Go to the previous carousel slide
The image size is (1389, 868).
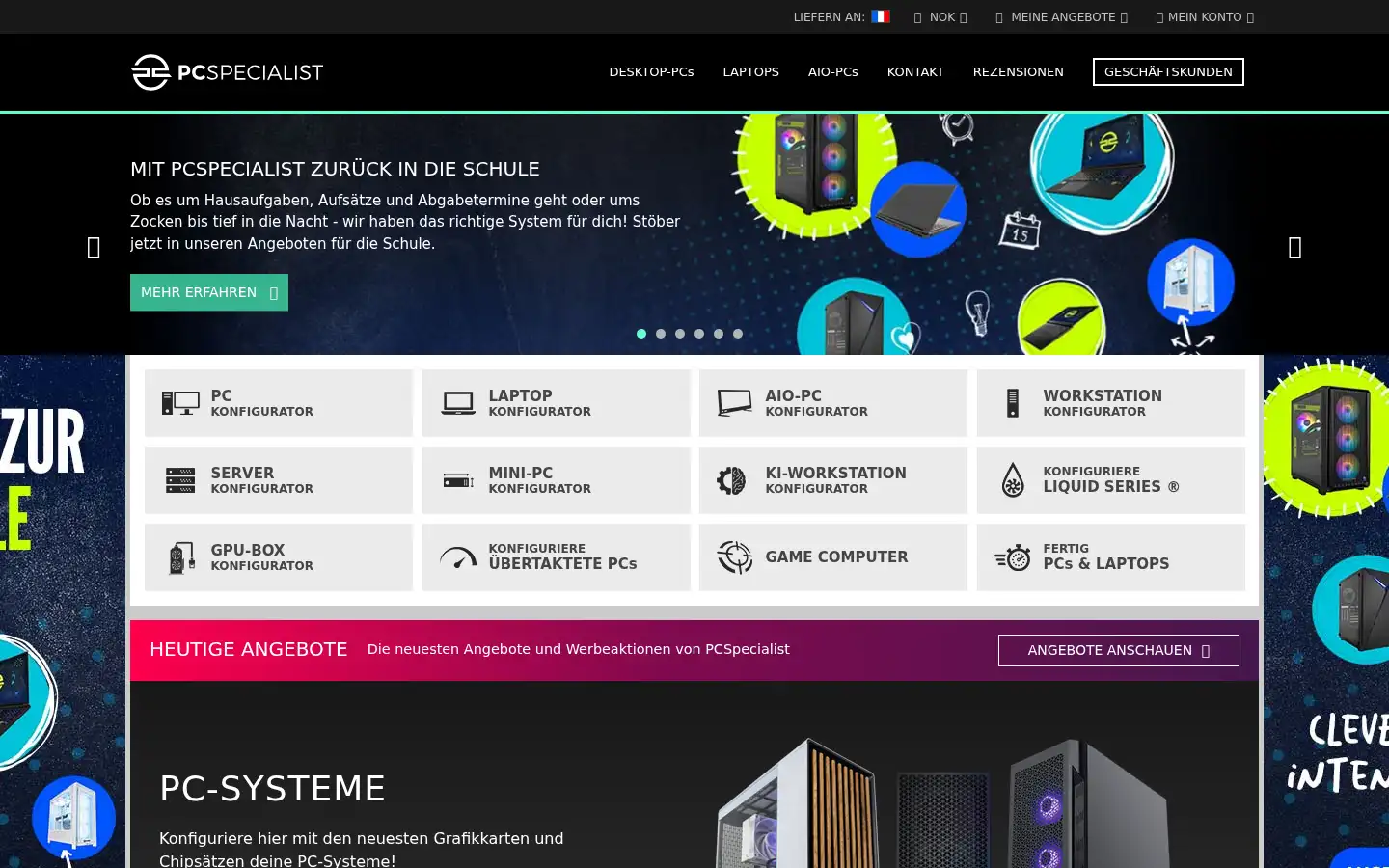tap(94, 248)
